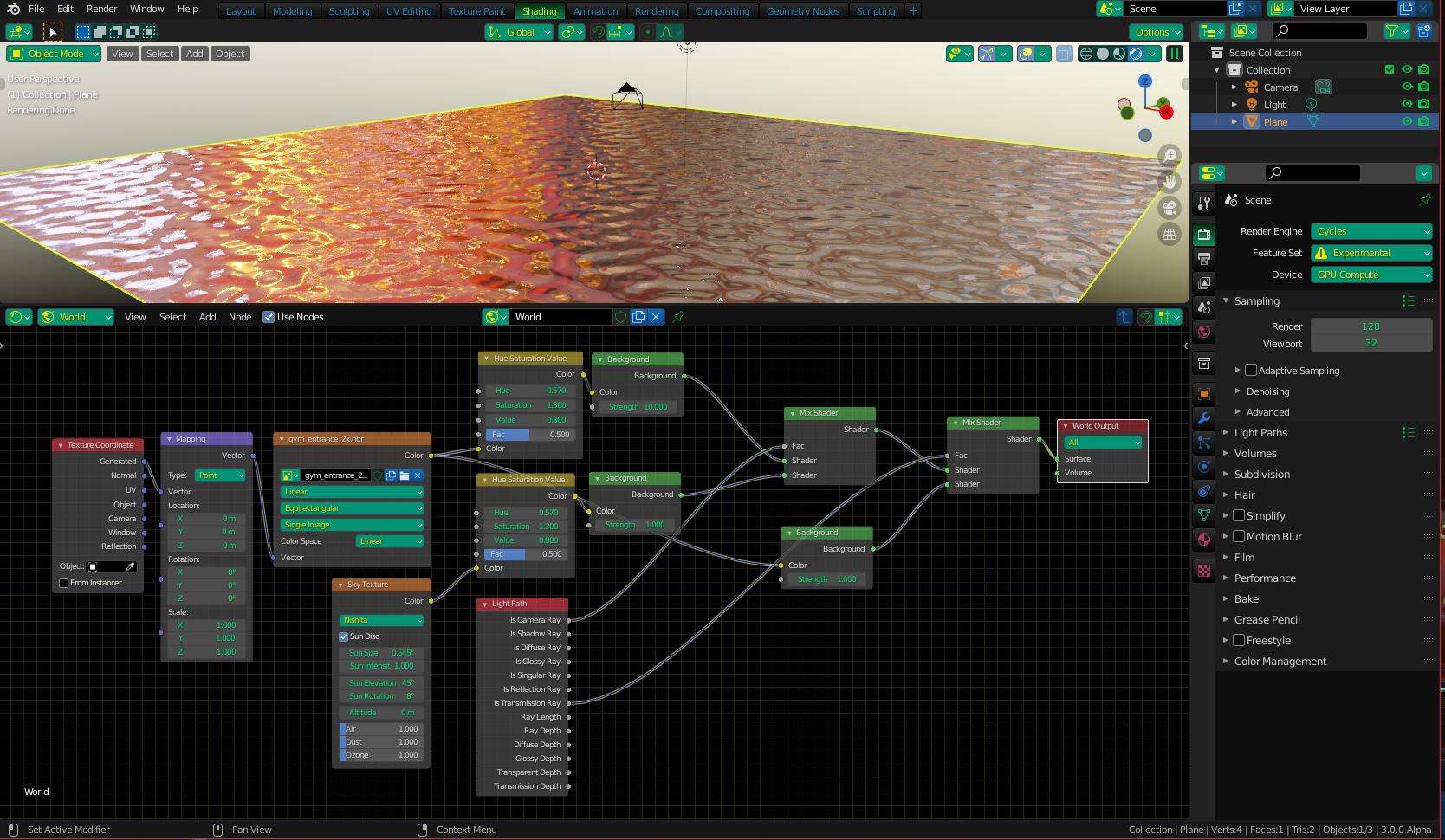Viewport: 1445px width, 840px height.
Task: Open the Modifier properties tab
Action: click(x=1203, y=418)
